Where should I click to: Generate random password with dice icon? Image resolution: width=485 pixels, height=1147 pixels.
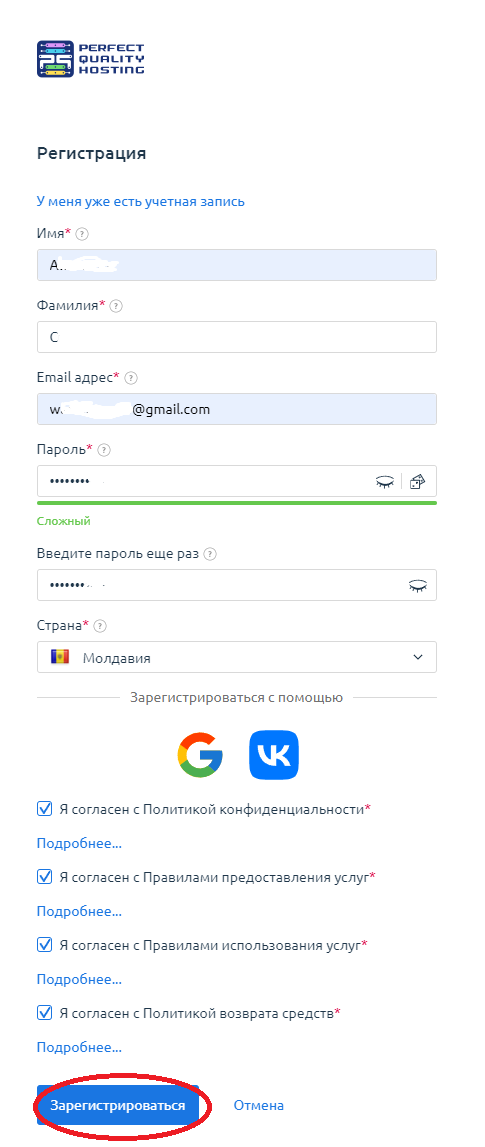point(417,481)
